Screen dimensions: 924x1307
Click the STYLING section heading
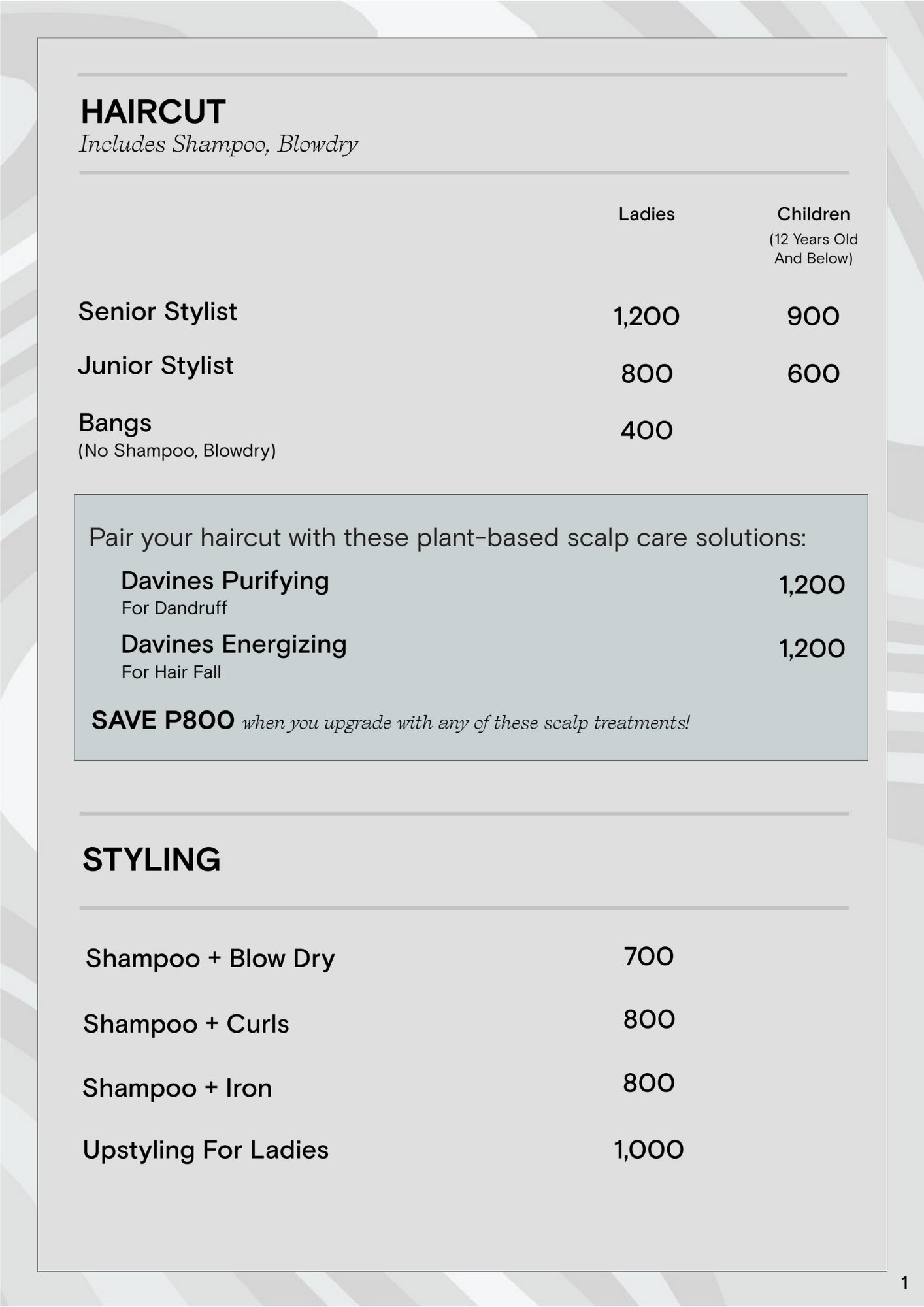[x=151, y=859]
